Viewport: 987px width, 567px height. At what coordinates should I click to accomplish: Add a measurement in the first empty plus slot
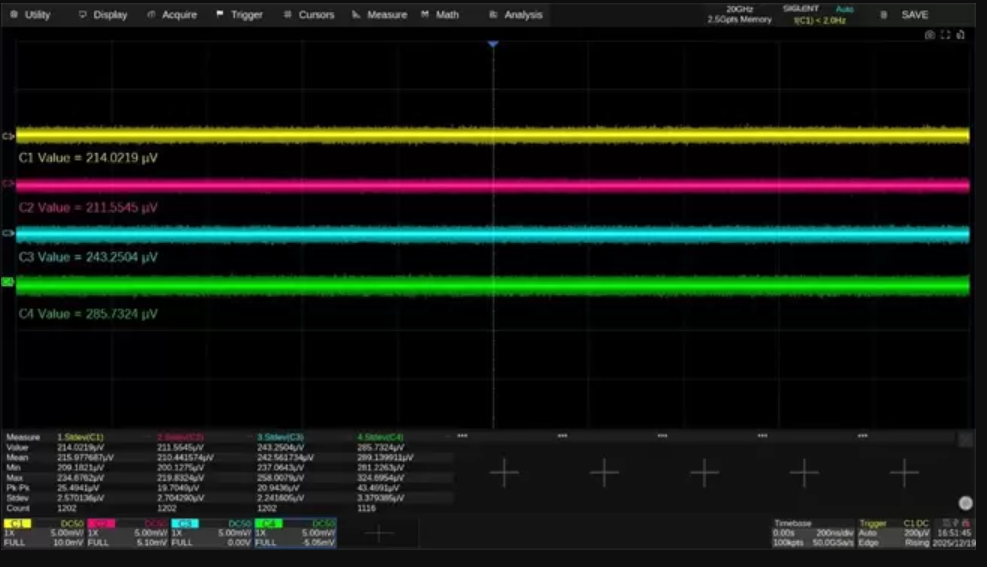(504, 473)
